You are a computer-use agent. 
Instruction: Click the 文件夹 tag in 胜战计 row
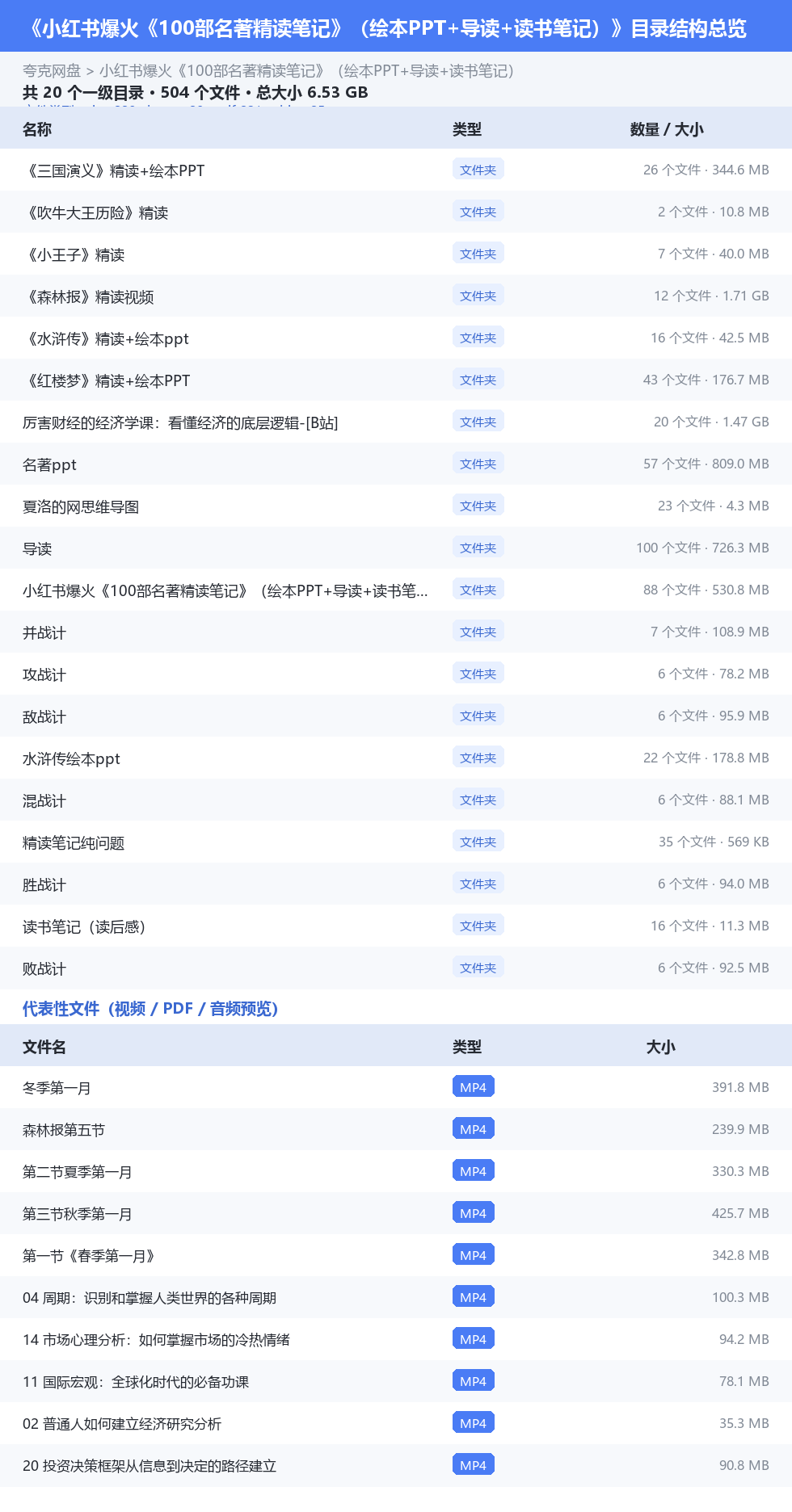point(478,884)
